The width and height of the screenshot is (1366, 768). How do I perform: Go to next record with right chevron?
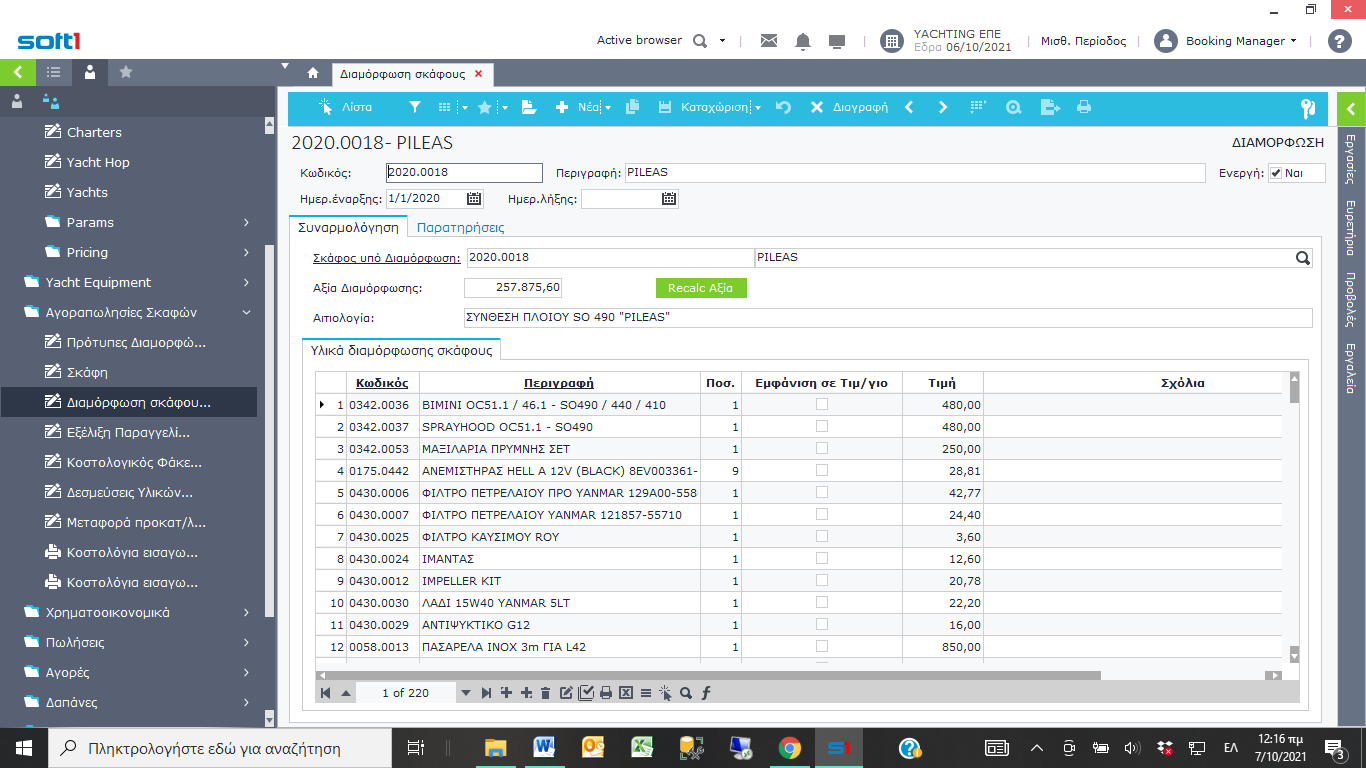pos(942,107)
